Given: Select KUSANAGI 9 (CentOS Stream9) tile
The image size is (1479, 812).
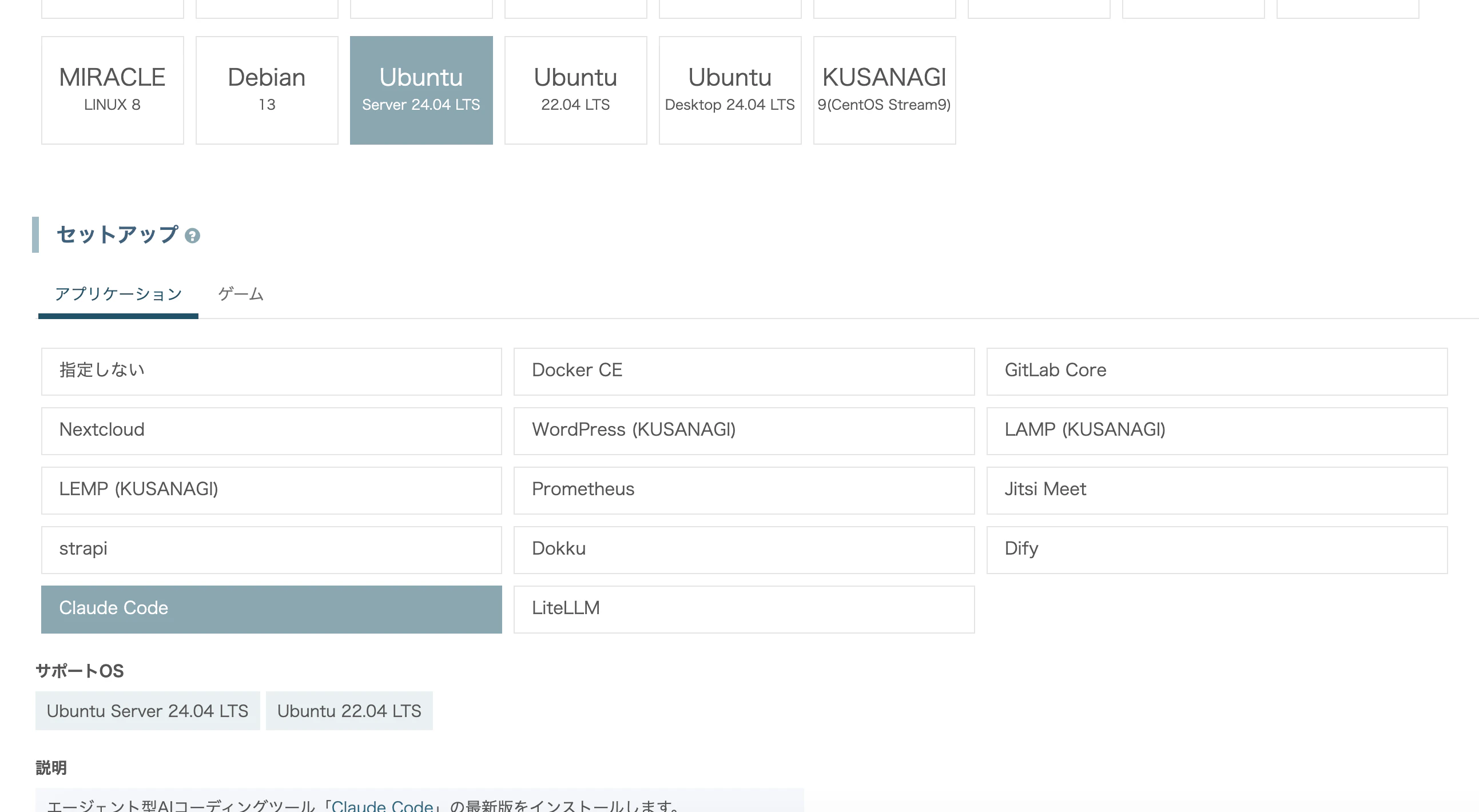Looking at the screenshot, I should click(x=885, y=90).
